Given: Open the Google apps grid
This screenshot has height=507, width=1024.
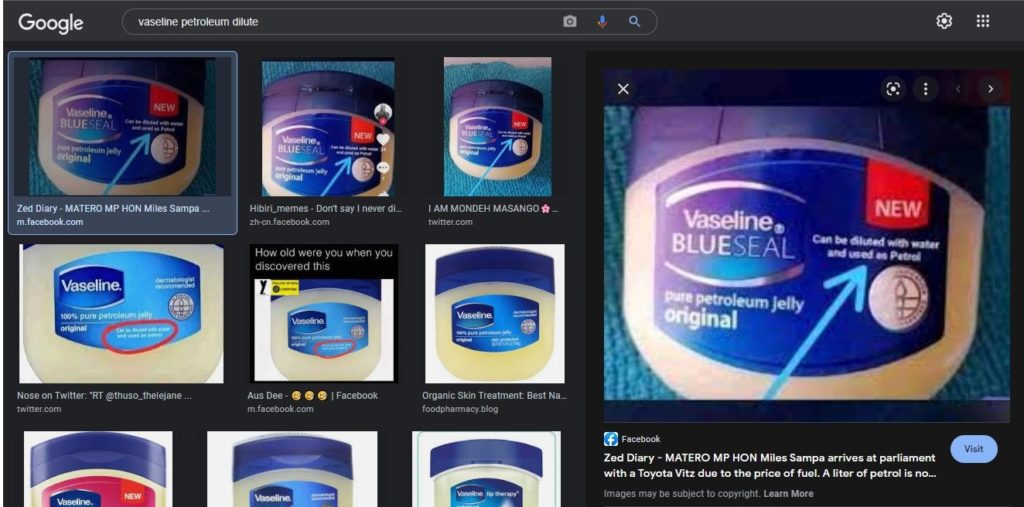Looking at the screenshot, I should coord(983,22).
